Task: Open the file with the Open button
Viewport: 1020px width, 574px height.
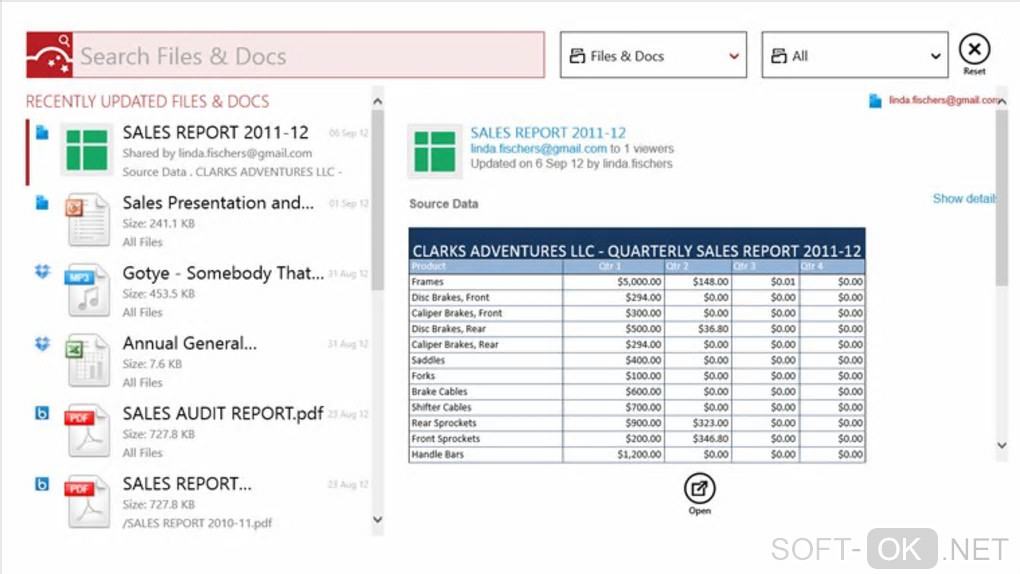Action: [x=699, y=494]
